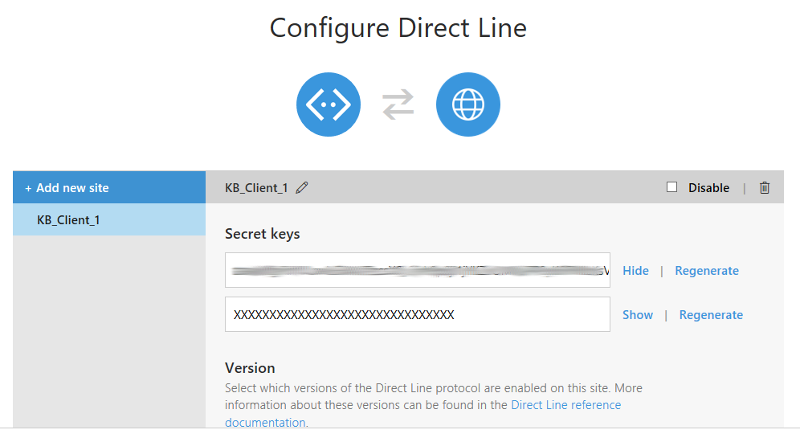
Task: Open Direct Line reference documentation link
Action: click(423, 414)
